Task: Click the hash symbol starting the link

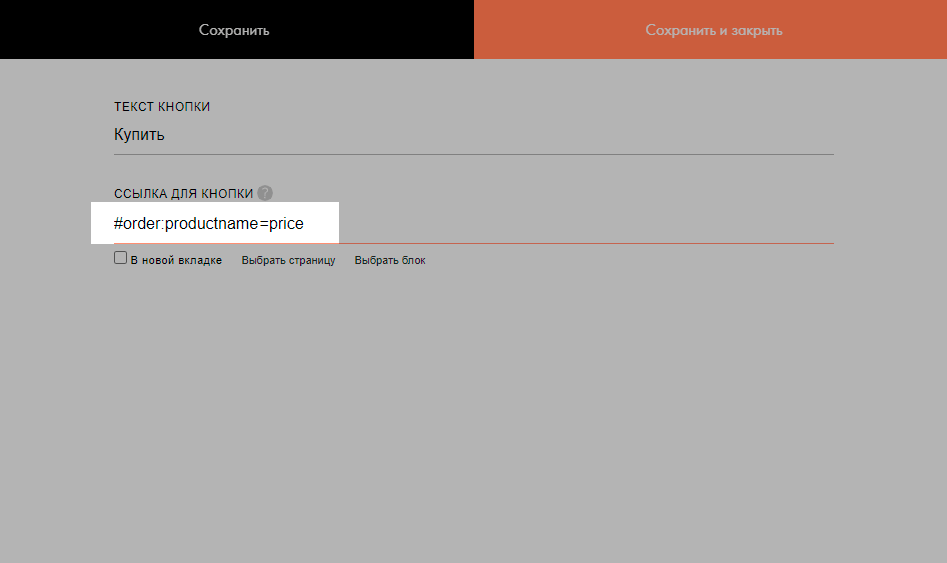Action: coord(118,224)
